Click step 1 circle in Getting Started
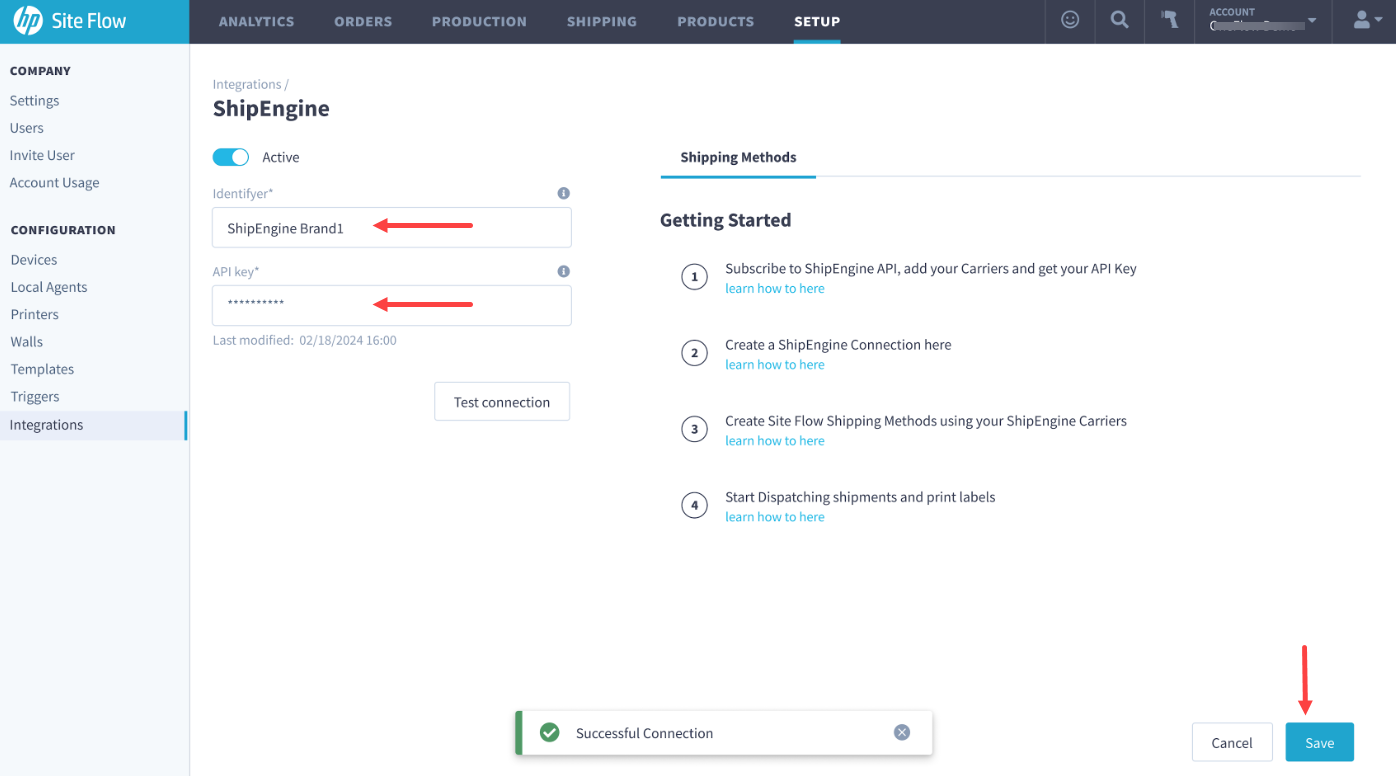The width and height of the screenshot is (1396, 776). [x=695, y=277]
